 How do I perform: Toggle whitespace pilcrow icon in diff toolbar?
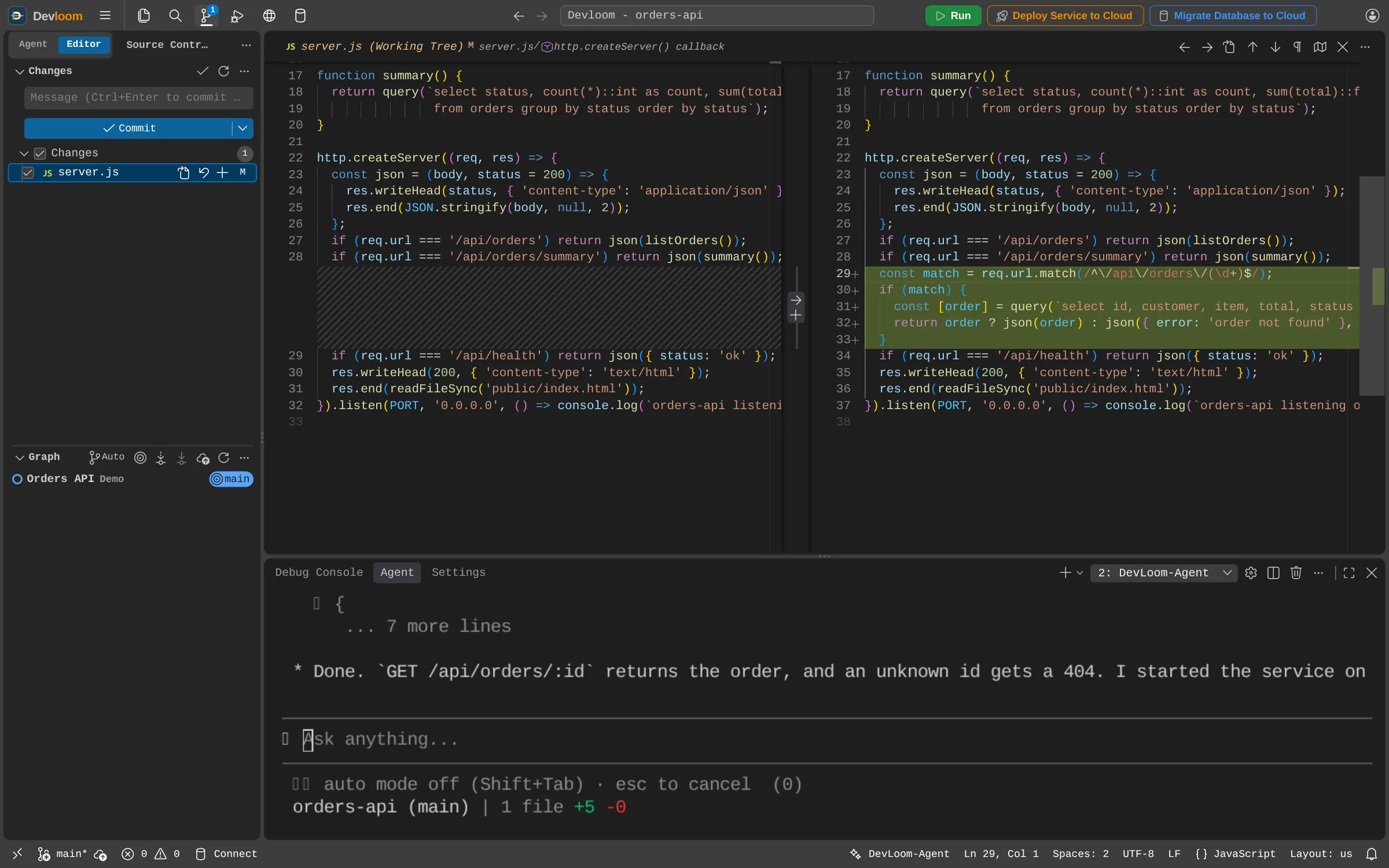(1298, 47)
